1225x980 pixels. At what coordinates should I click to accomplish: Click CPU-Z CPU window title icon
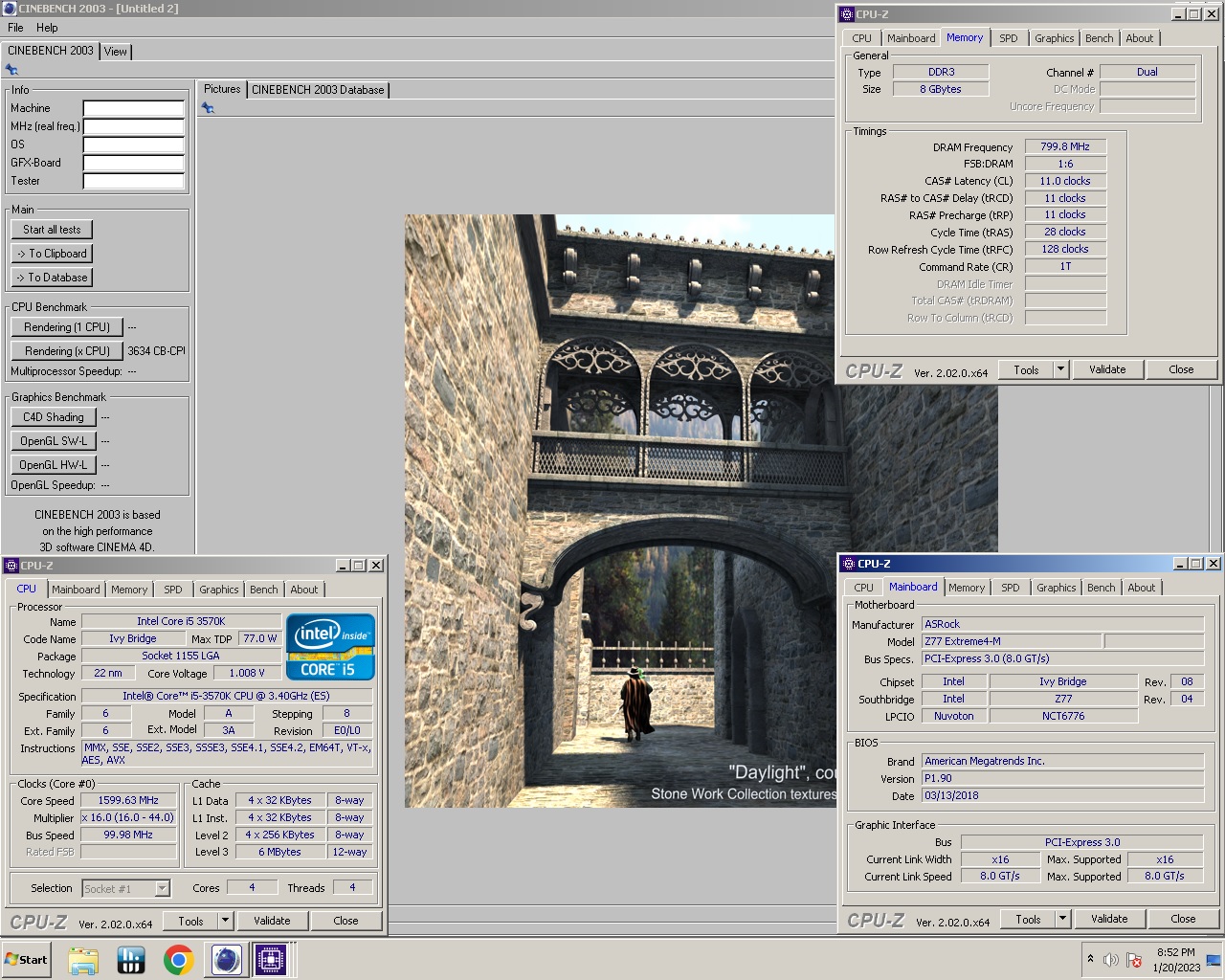point(11,566)
